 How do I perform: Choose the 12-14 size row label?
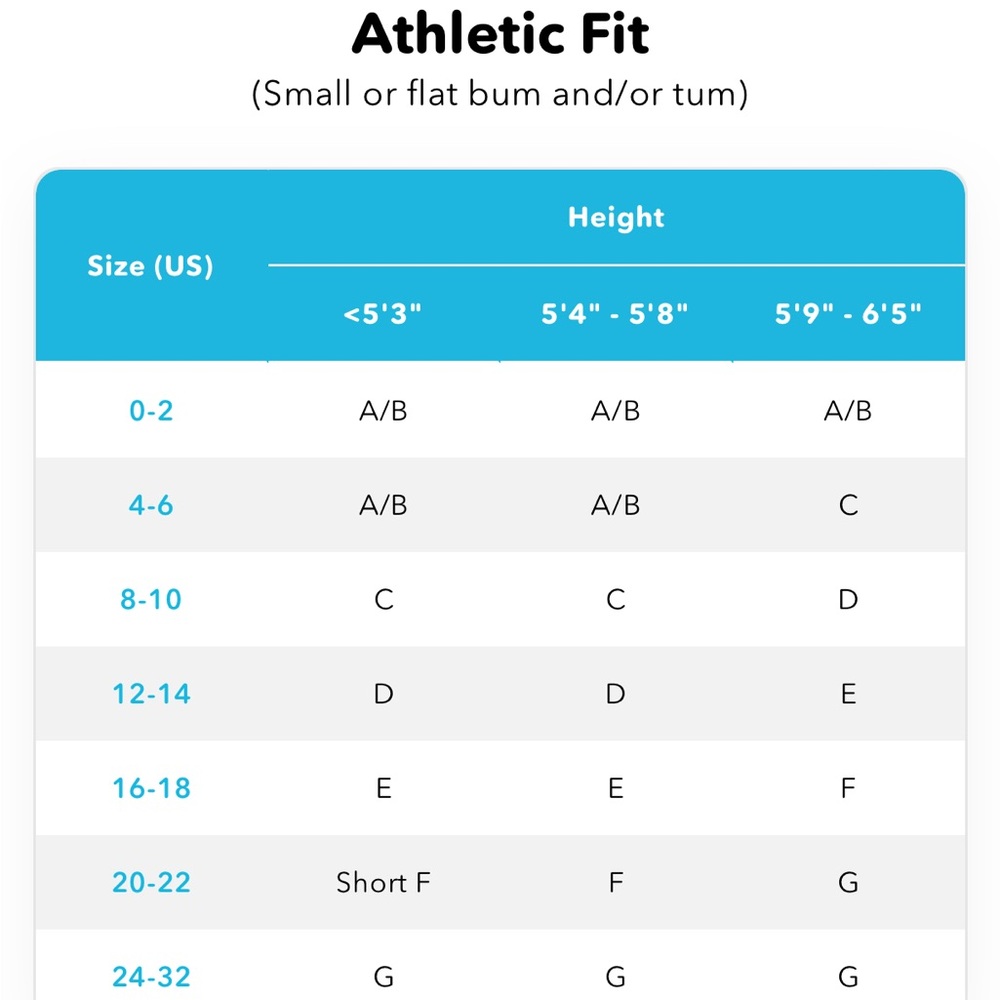151,693
